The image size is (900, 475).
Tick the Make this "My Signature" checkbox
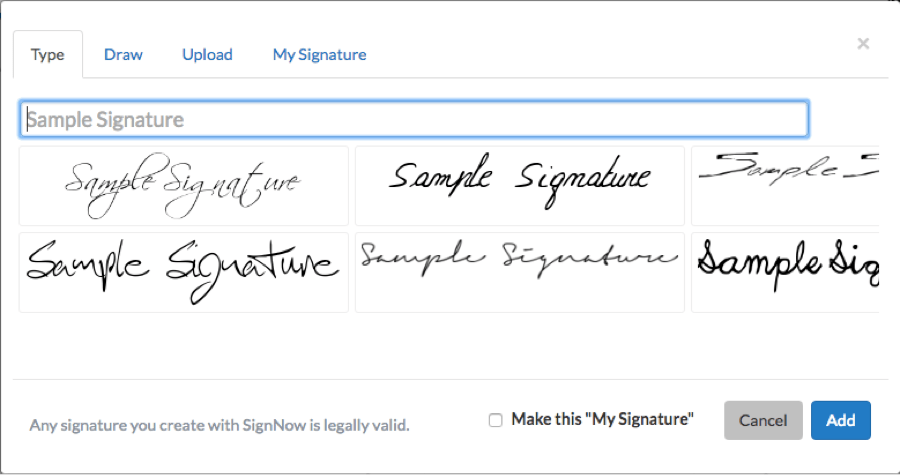pyautogui.click(x=496, y=420)
